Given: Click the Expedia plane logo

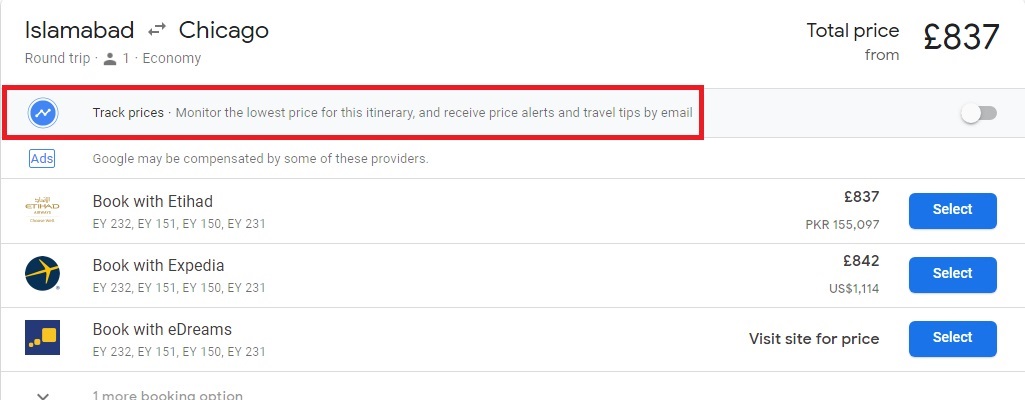Looking at the screenshot, I should click(42, 273).
